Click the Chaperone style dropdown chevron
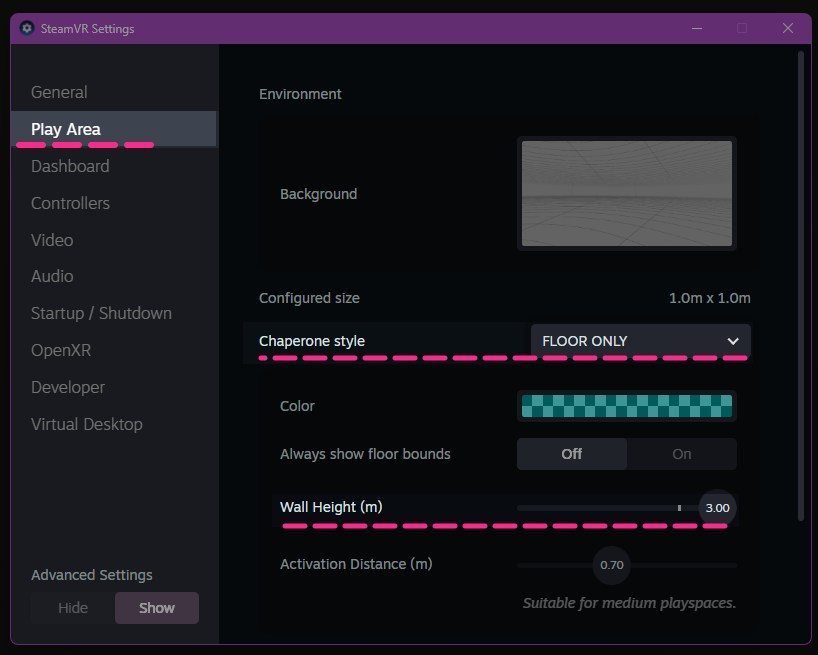Viewport: 818px width, 655px height. click(733, 341)
